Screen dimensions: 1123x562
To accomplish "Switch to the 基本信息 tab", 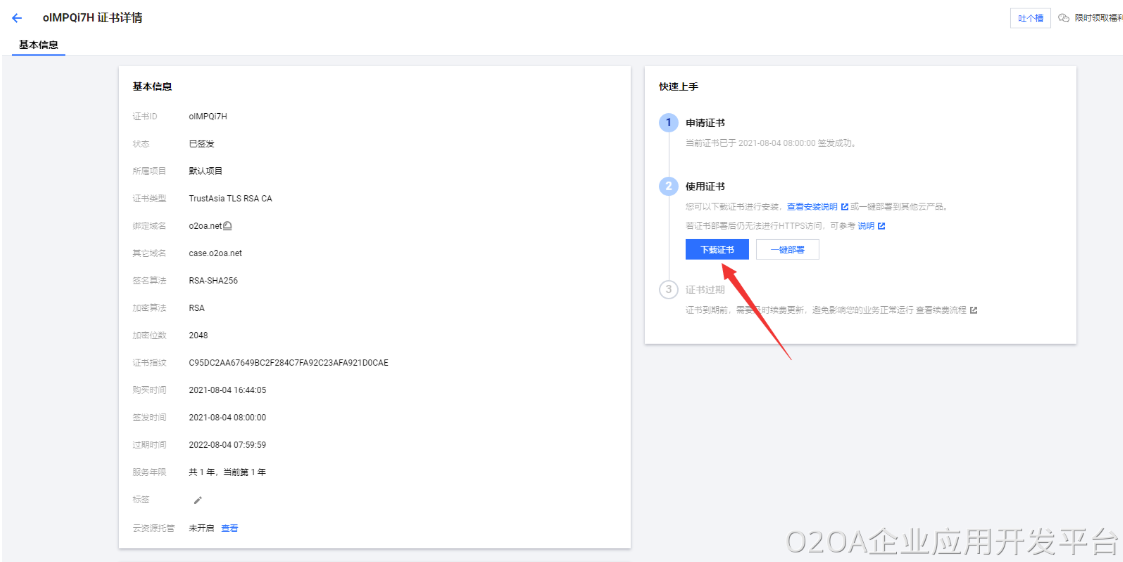I will [38, 45].
